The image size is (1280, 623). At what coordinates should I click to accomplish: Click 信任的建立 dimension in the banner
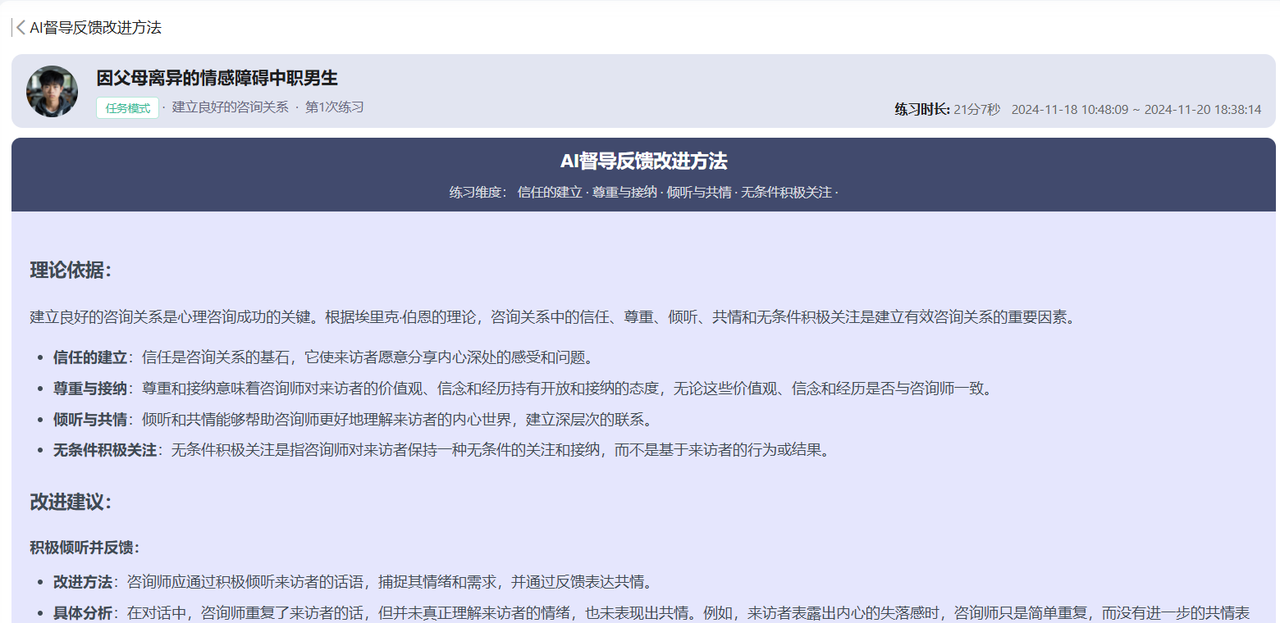tap(549, 192)
